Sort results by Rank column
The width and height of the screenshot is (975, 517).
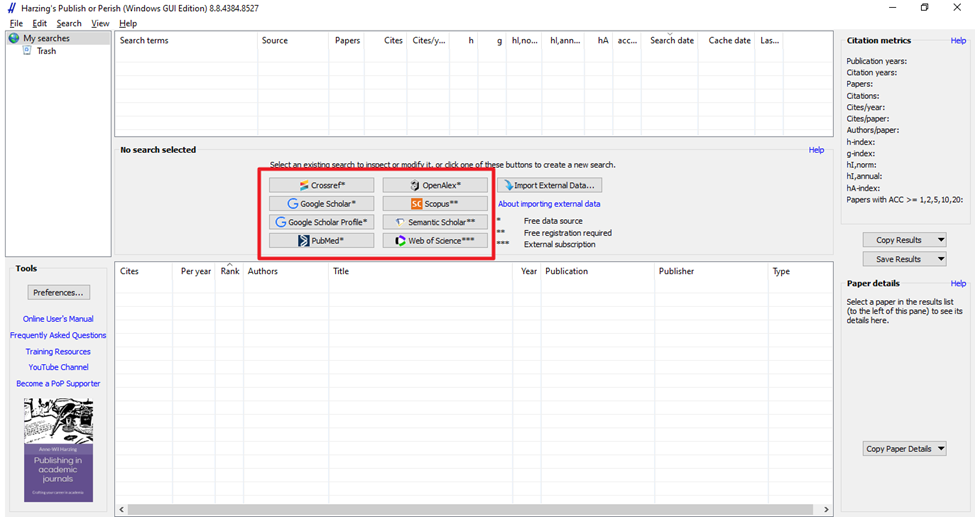point(229,271)
